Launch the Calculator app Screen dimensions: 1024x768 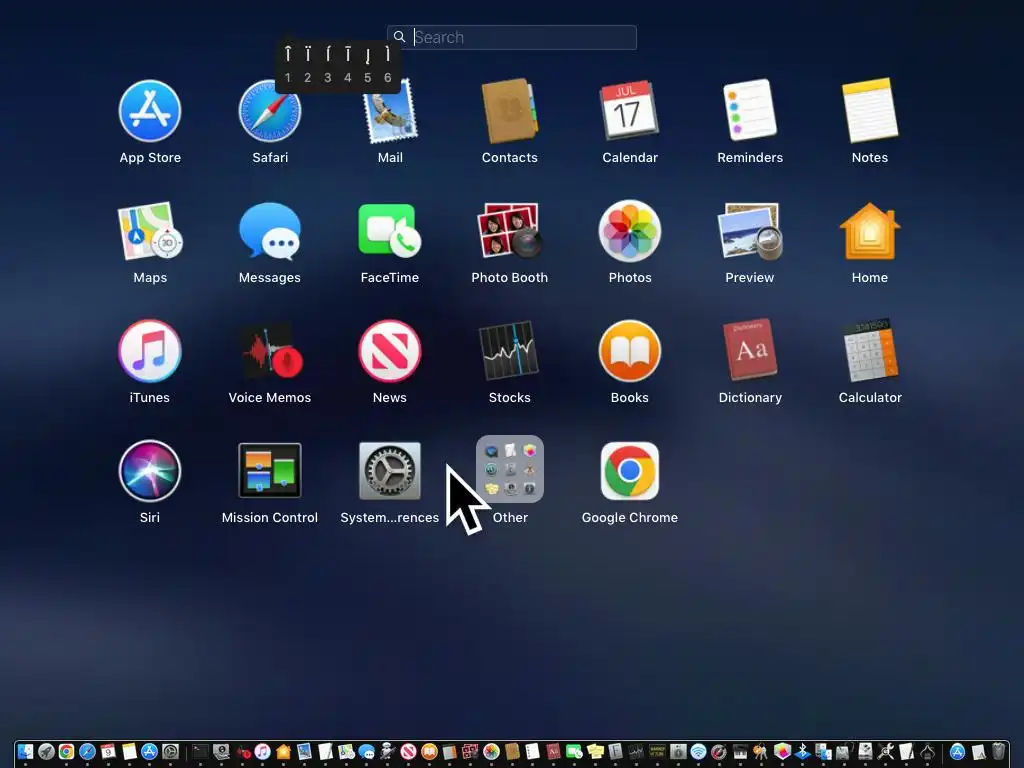click(870, 350)
